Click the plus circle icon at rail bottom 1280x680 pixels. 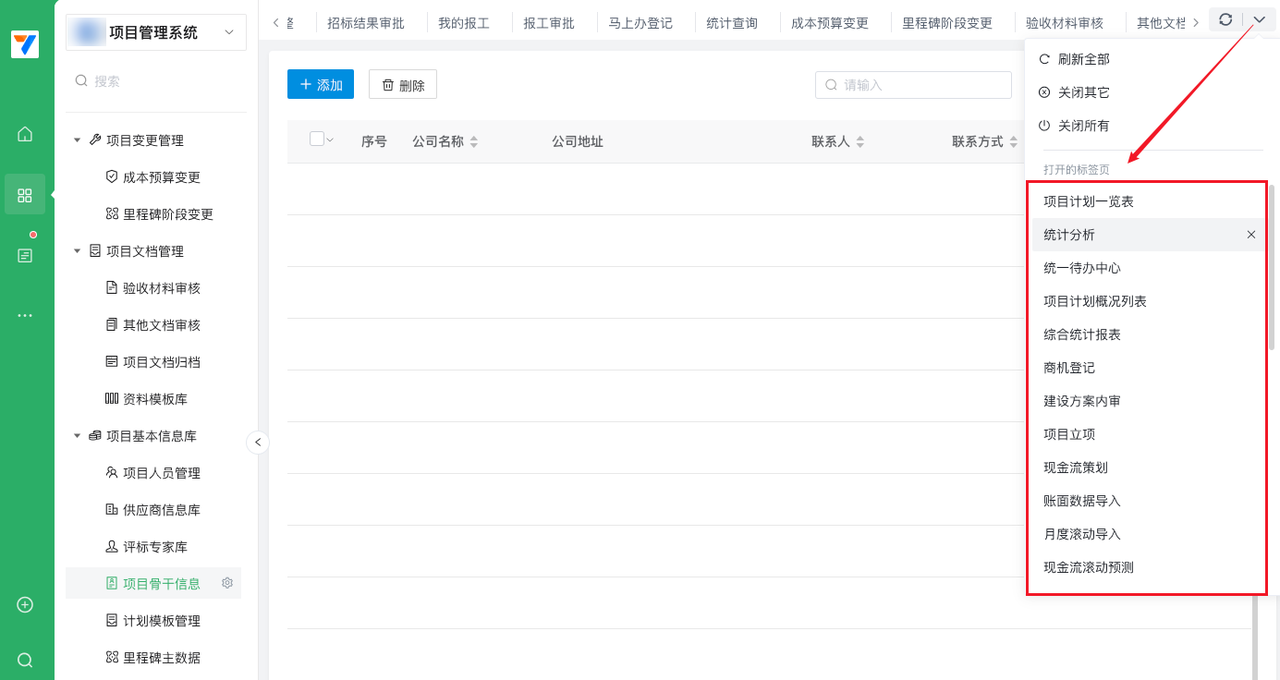click(25, 605)
